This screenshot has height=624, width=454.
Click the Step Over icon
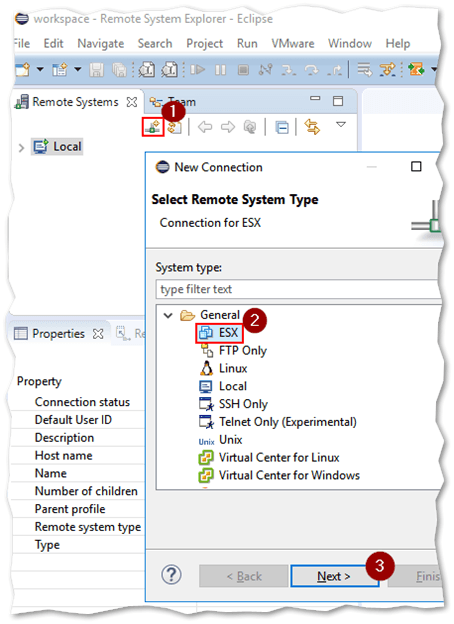(311, 70)
